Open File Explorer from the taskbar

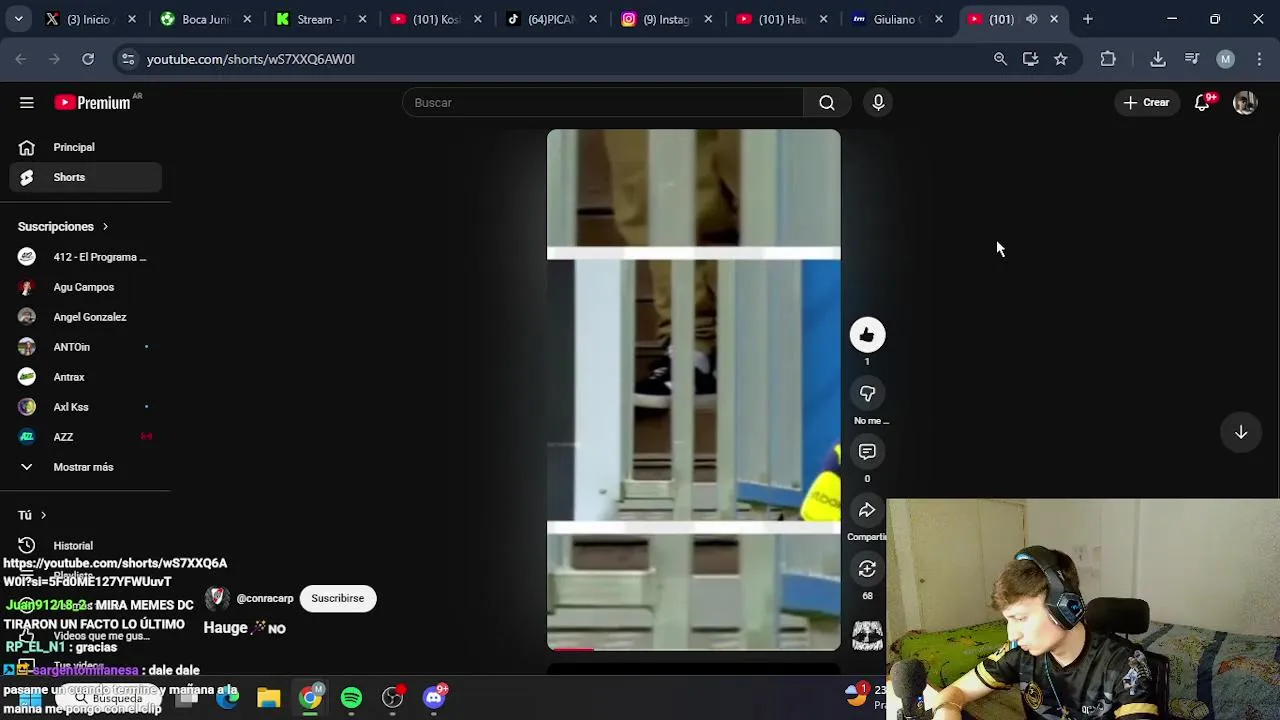pos(268,697)
